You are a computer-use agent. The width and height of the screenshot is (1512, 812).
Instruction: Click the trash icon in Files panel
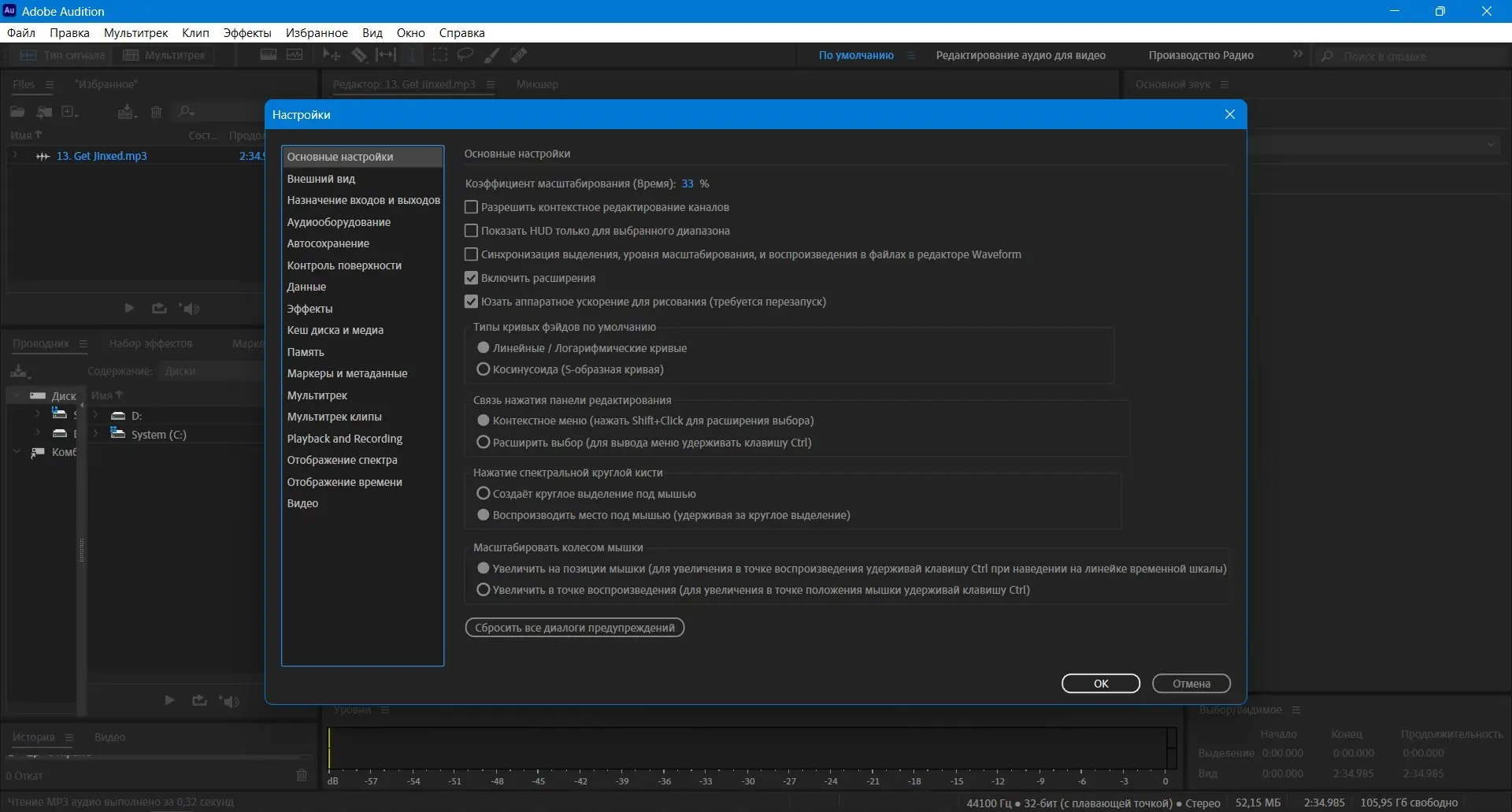[x=156, y=112]
